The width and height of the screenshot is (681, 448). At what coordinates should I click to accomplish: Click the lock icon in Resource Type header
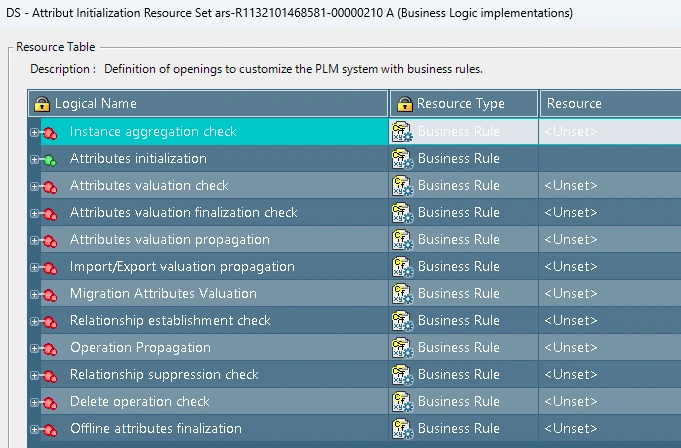[x=404, y=104]
